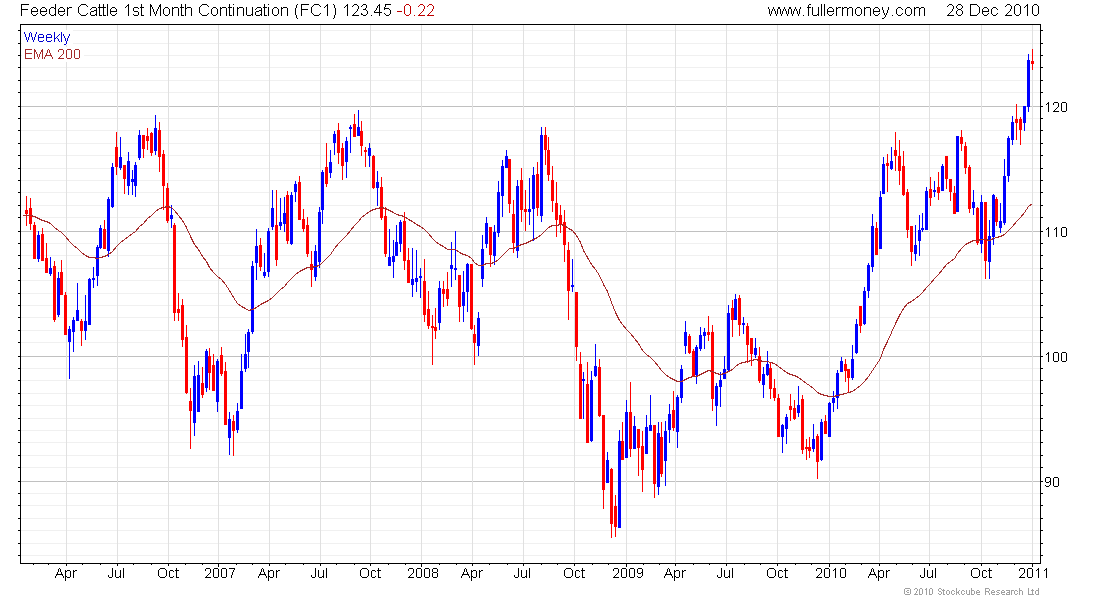The height and width of the screenshot is (600, 1100).
Task: Click the first "Apr" label before 2007
Action: tap(65, 573)
